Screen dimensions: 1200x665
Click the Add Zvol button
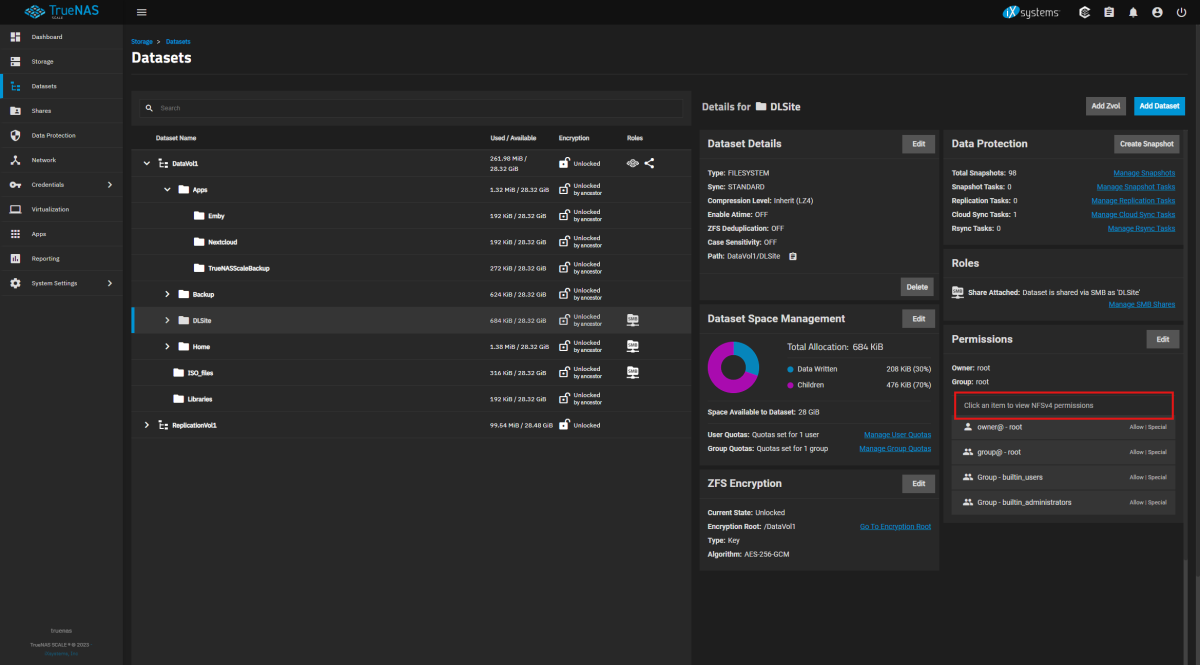[x=1106, y=106]
